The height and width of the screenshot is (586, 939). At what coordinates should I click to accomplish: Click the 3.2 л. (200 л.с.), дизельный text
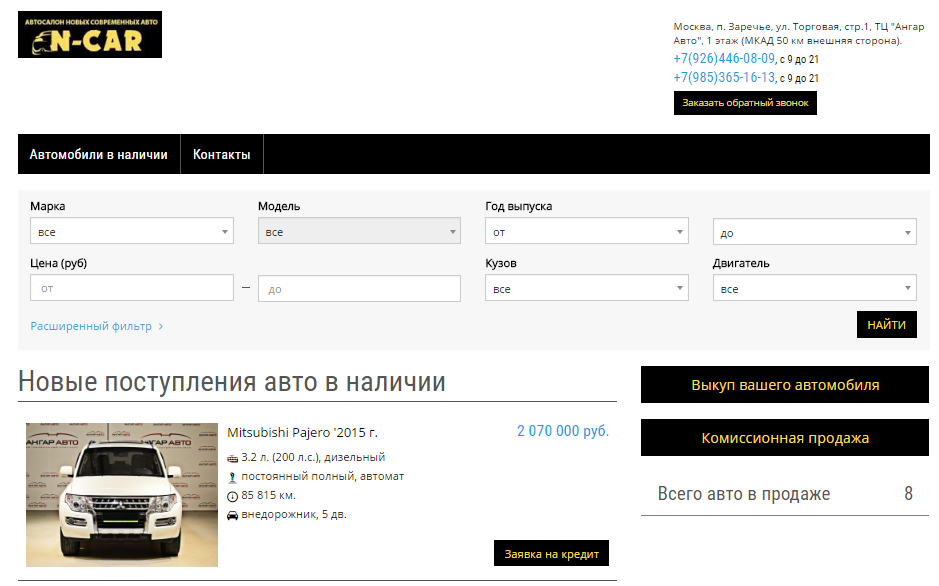click(x=313, y=457)
